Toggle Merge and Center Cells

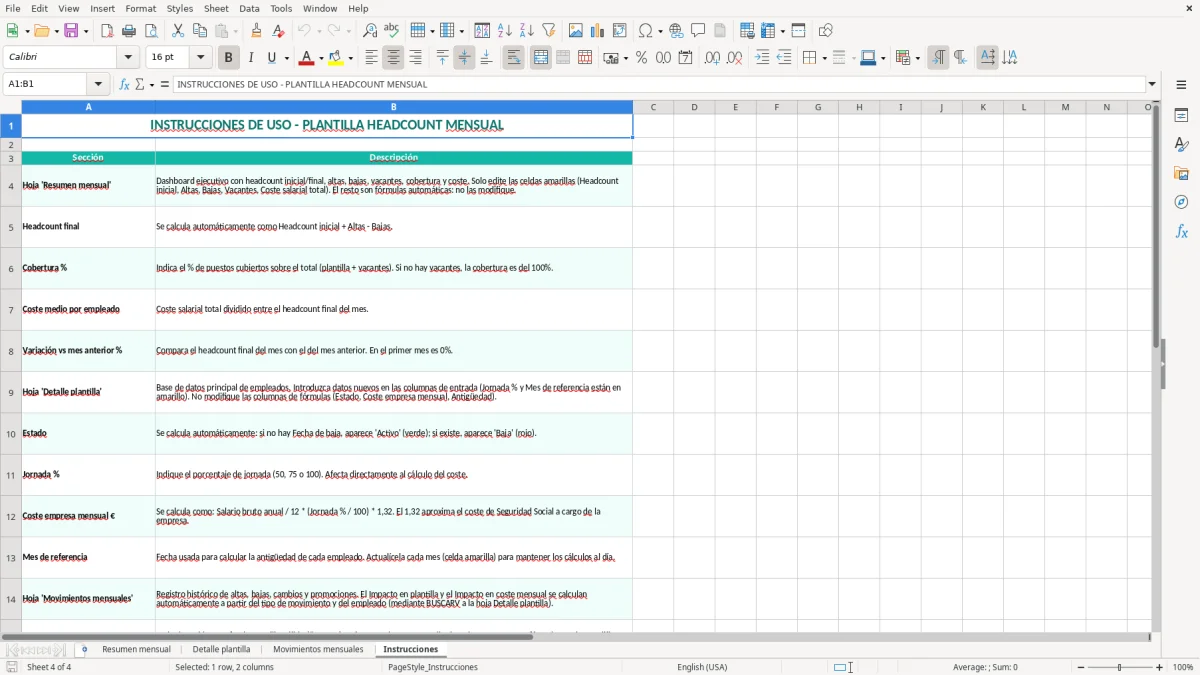(540, 58)
